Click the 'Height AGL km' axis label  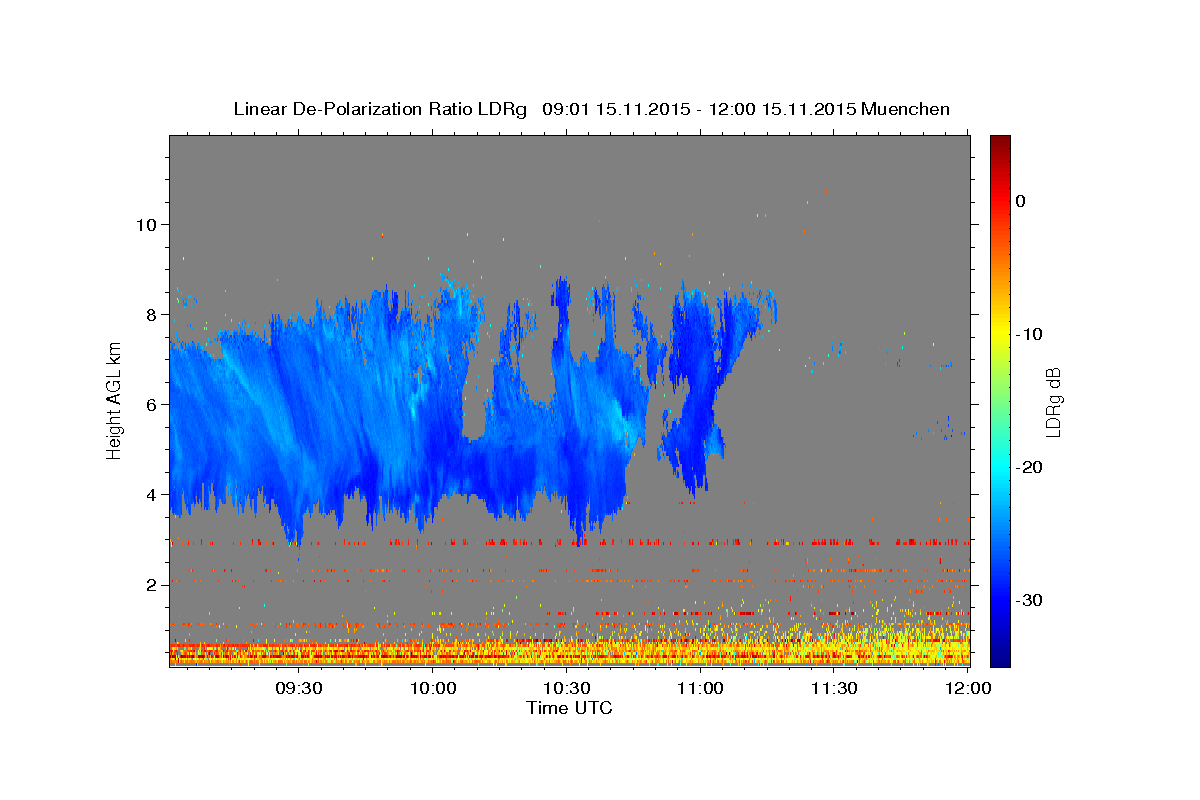(x=114, y=401)
